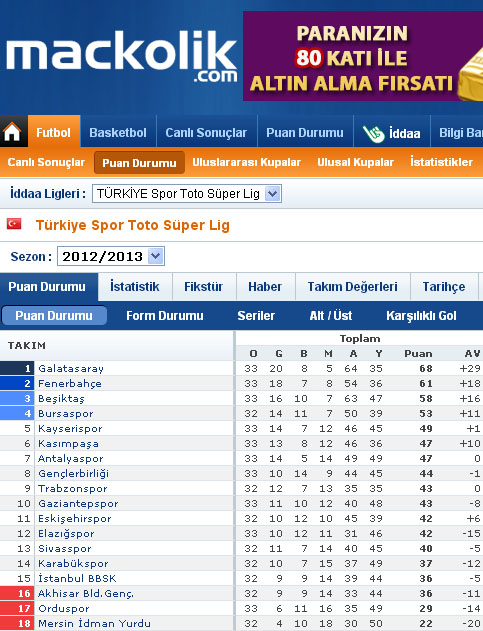Go to Ulusal Kupalar section
Image resolution: width=483 pixels, height=631 pixels.
coord(355,162)
